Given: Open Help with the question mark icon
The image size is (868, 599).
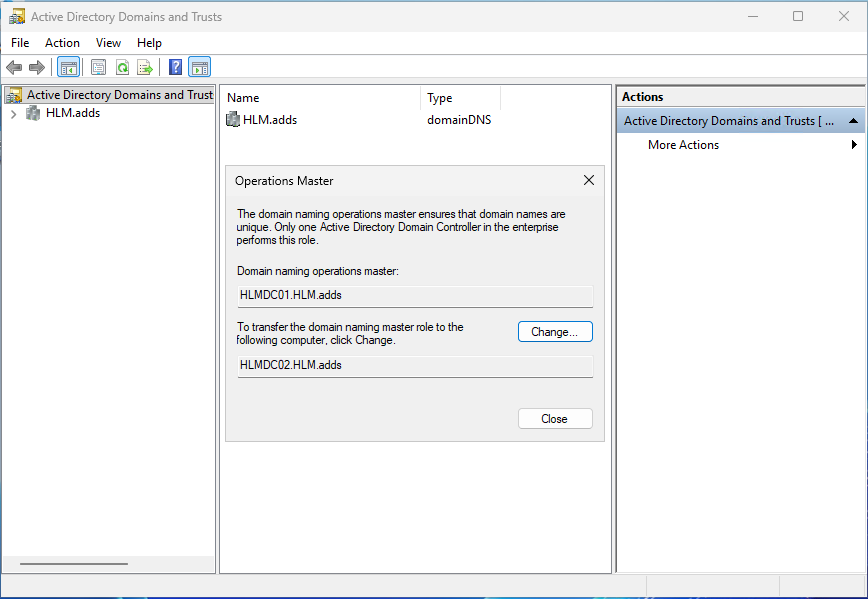Looking at the screenshot, I should [x=175, y=68].
